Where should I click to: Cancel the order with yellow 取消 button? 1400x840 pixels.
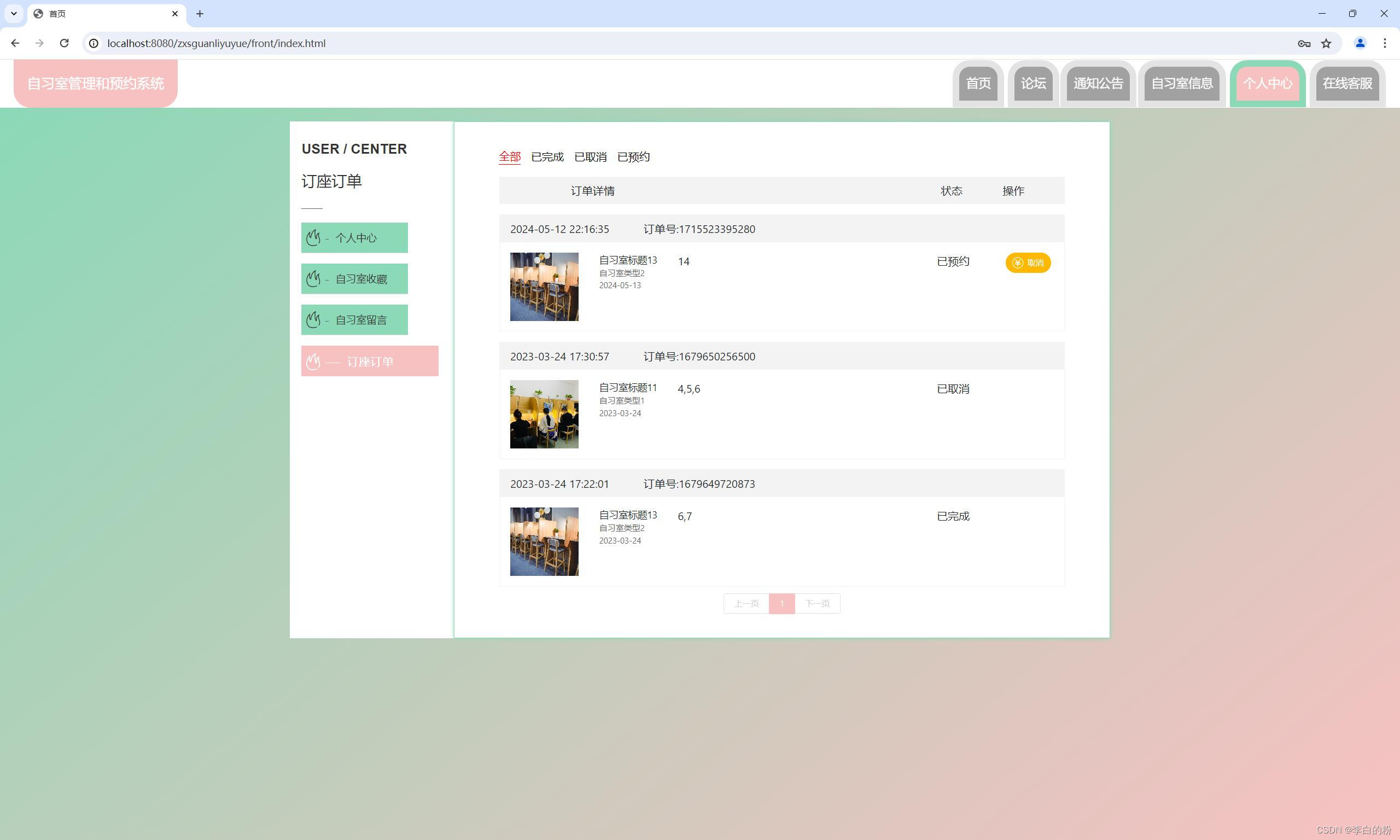tap(1028, 262)
